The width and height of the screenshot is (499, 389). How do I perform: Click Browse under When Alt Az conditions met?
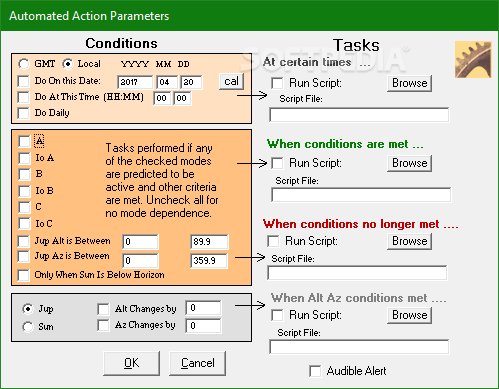click(409, 315)
